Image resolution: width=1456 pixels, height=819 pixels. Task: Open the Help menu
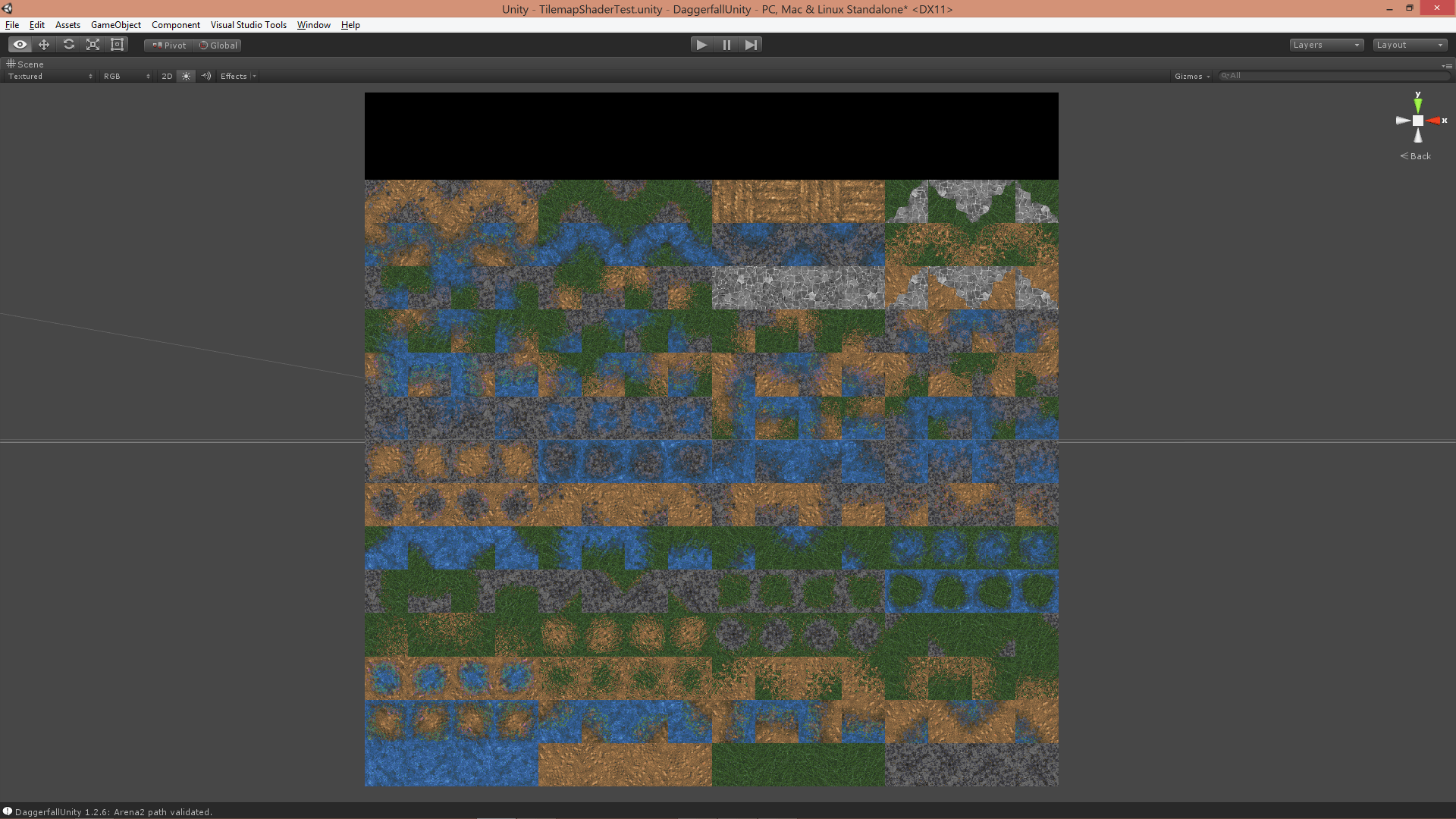[x=350, y=25]
